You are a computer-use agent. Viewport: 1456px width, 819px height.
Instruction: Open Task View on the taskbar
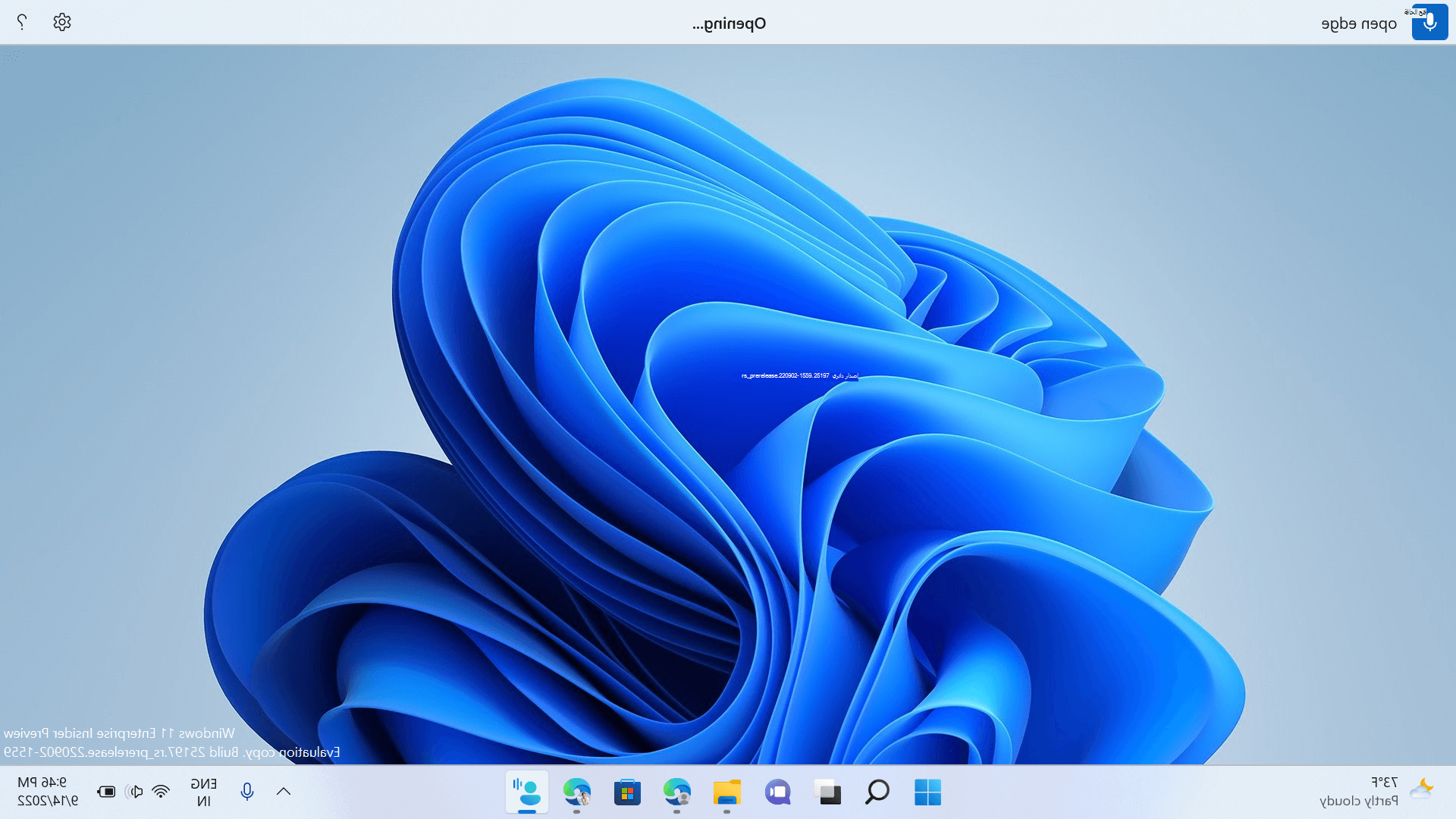[x=827, y=792]
